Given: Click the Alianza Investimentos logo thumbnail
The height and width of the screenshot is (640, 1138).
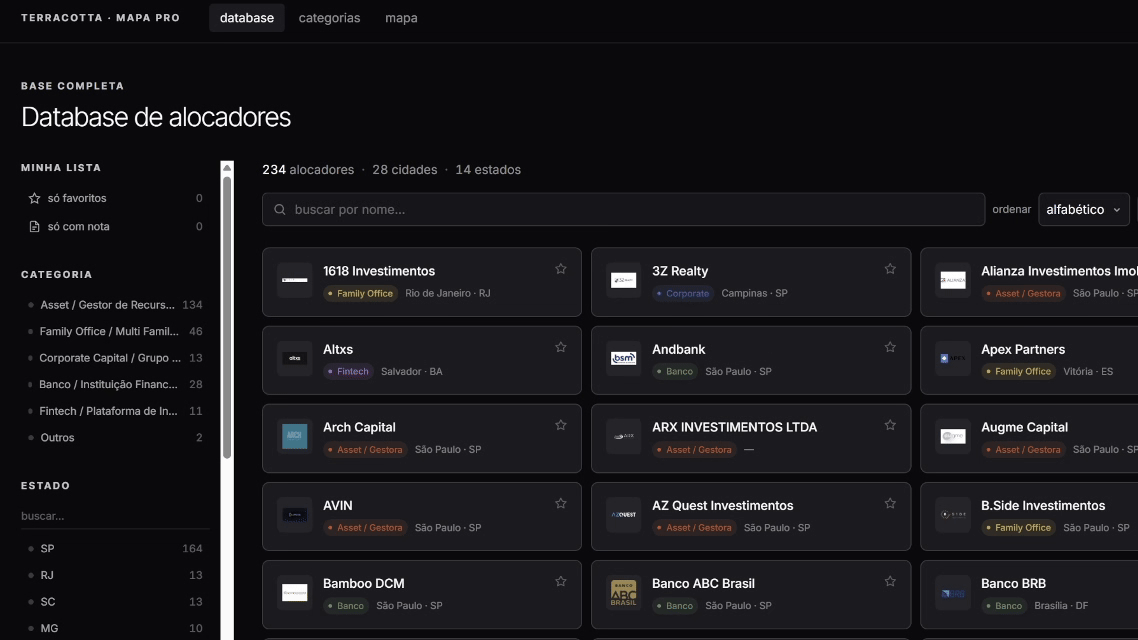Looking at the screenshot, I should [x=953, y=280].
